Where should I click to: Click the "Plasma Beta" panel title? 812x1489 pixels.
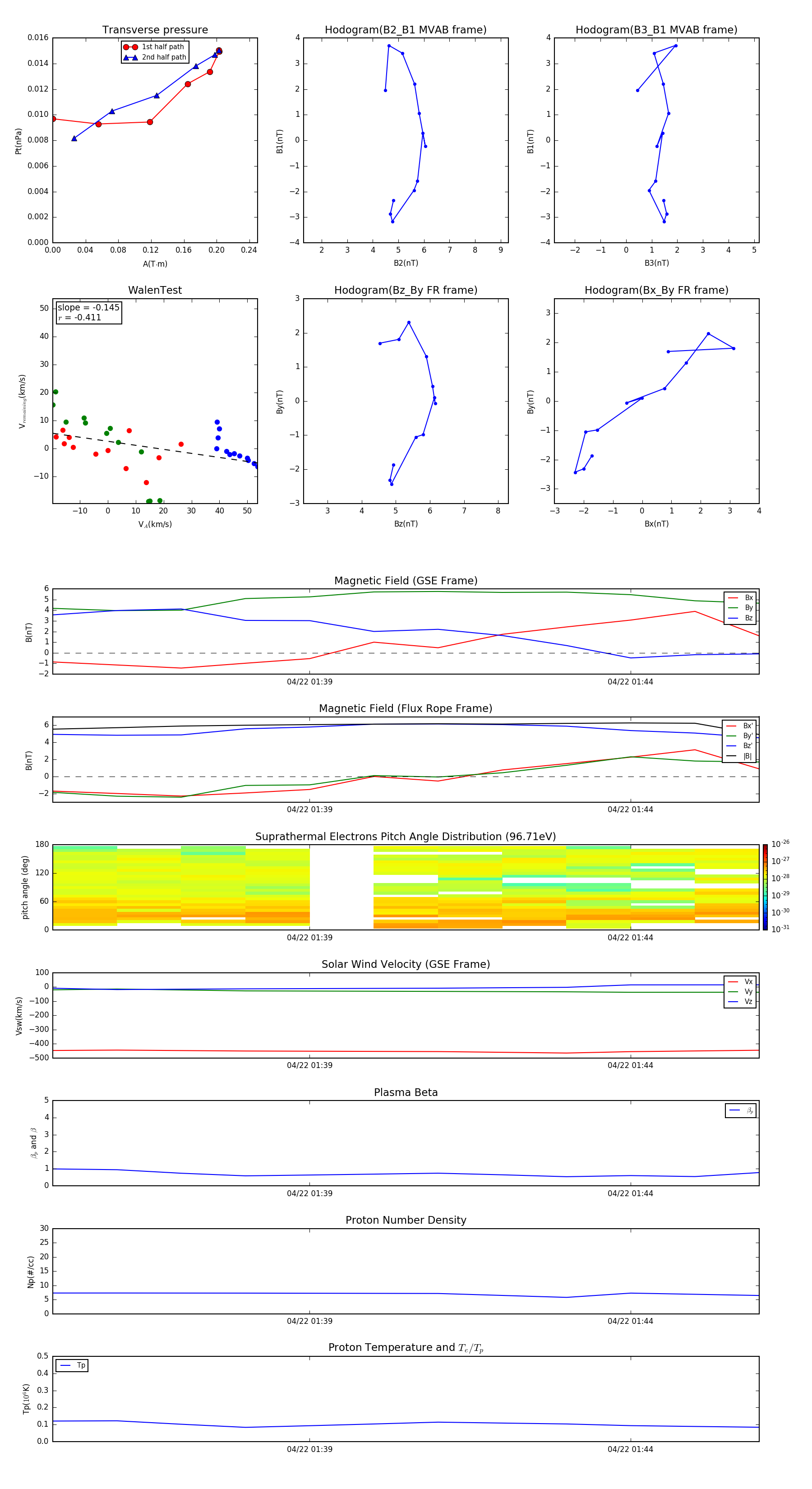406,1092
